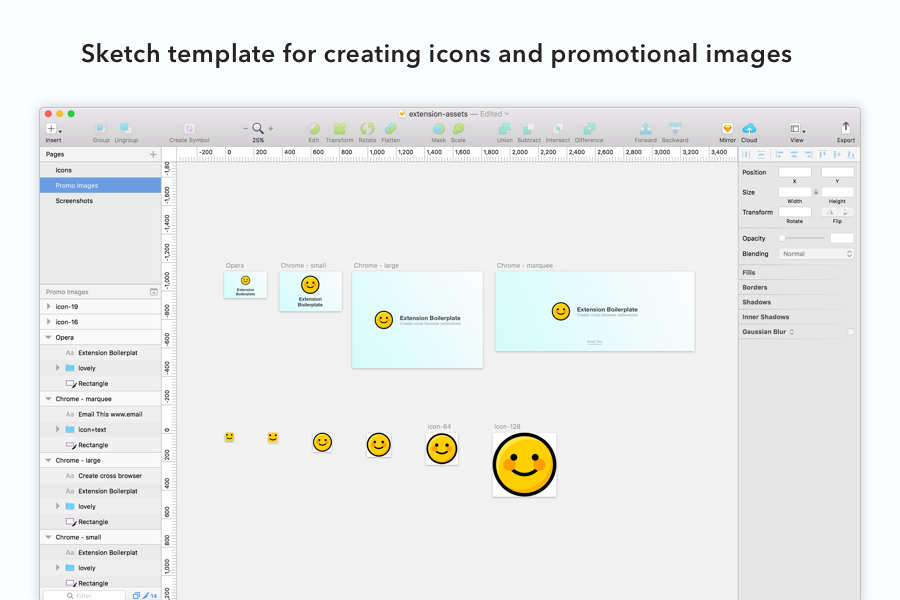Expand the icon-19 artboard

tap(49, 307)
